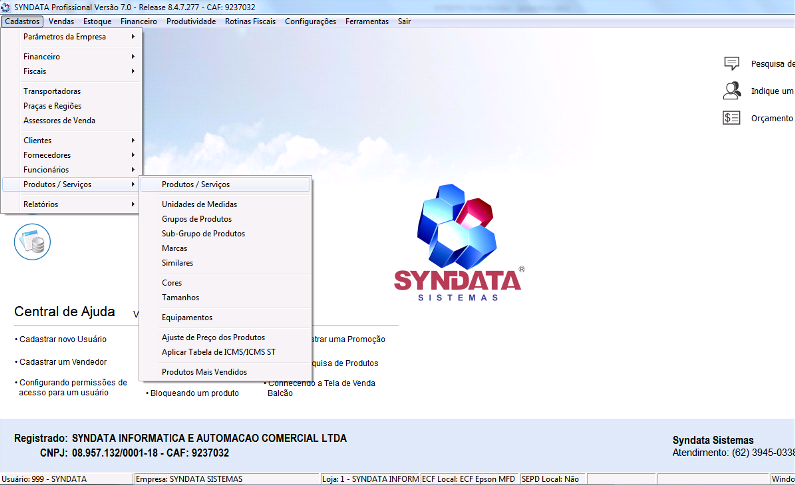The height and width of the screenshot is (485, 795).
Task: Open the Rotinas Fiscais menu
Action: (x=250, y=21)
